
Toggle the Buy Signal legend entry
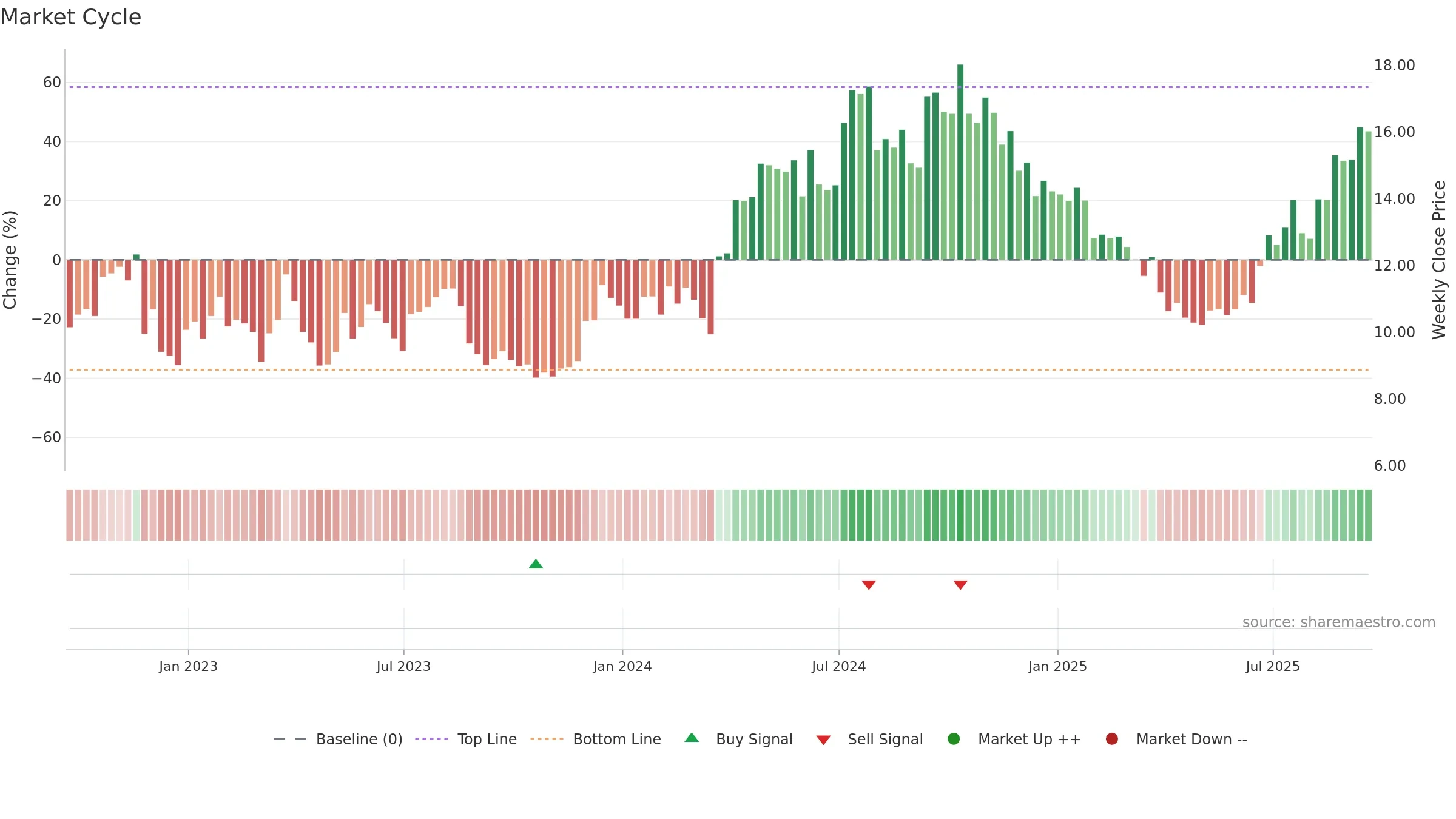(x=738, y=740)
